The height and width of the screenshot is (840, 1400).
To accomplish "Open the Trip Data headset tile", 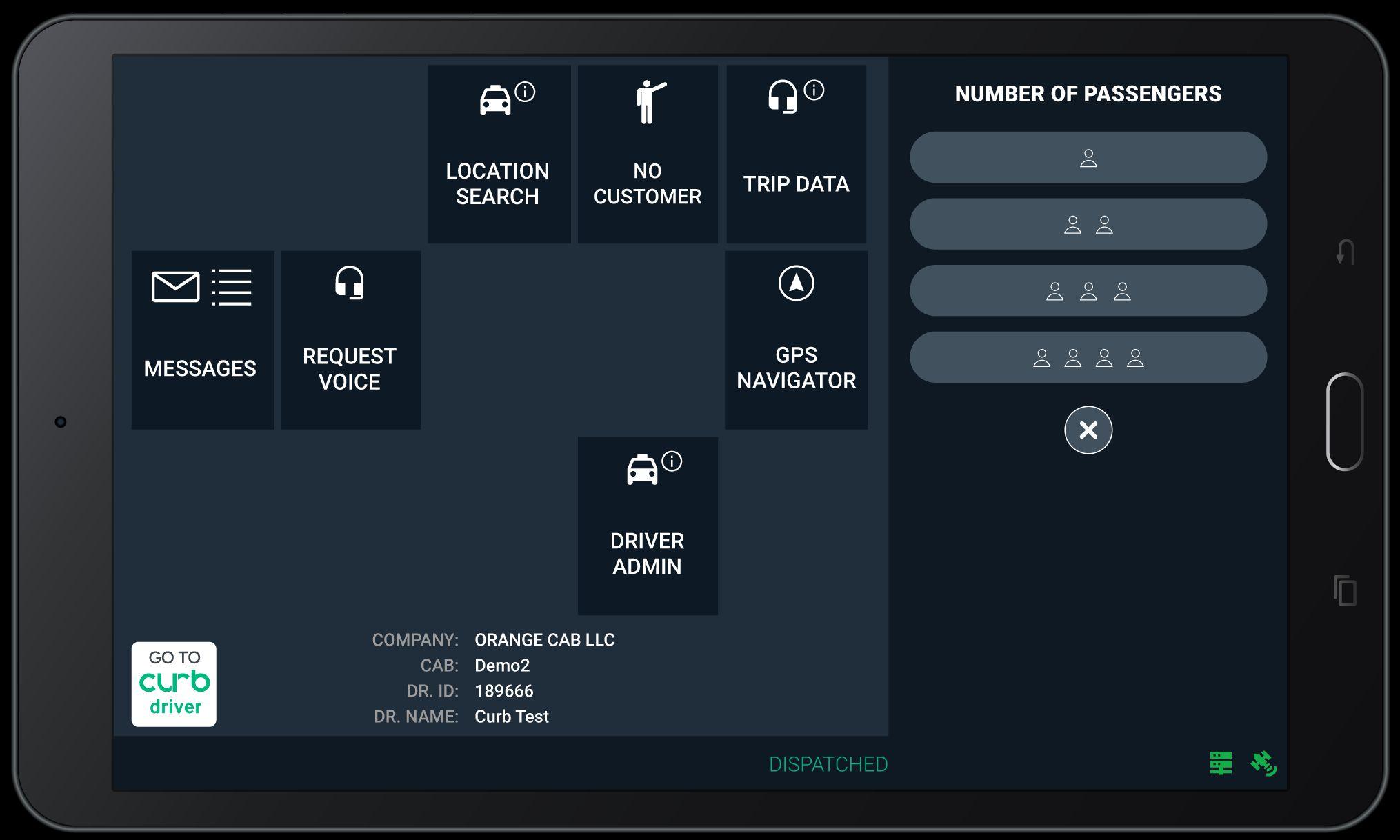I will [796, 154].
